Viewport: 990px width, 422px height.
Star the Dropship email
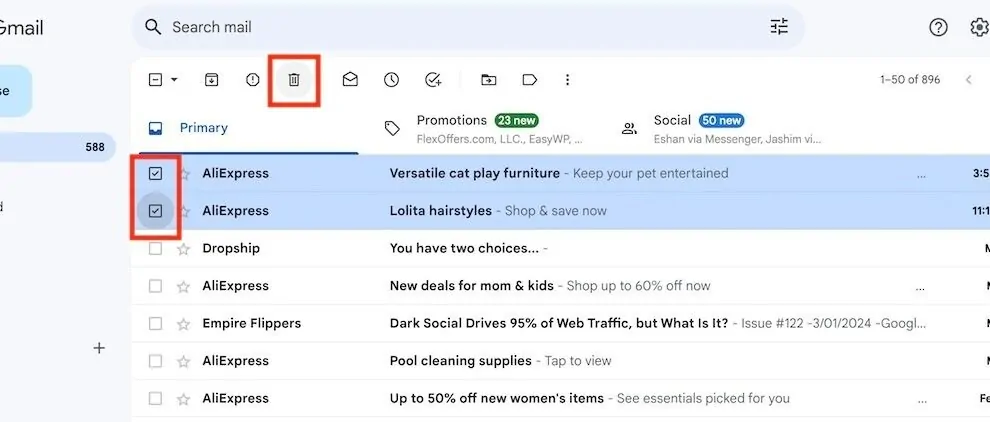(184, 249)
